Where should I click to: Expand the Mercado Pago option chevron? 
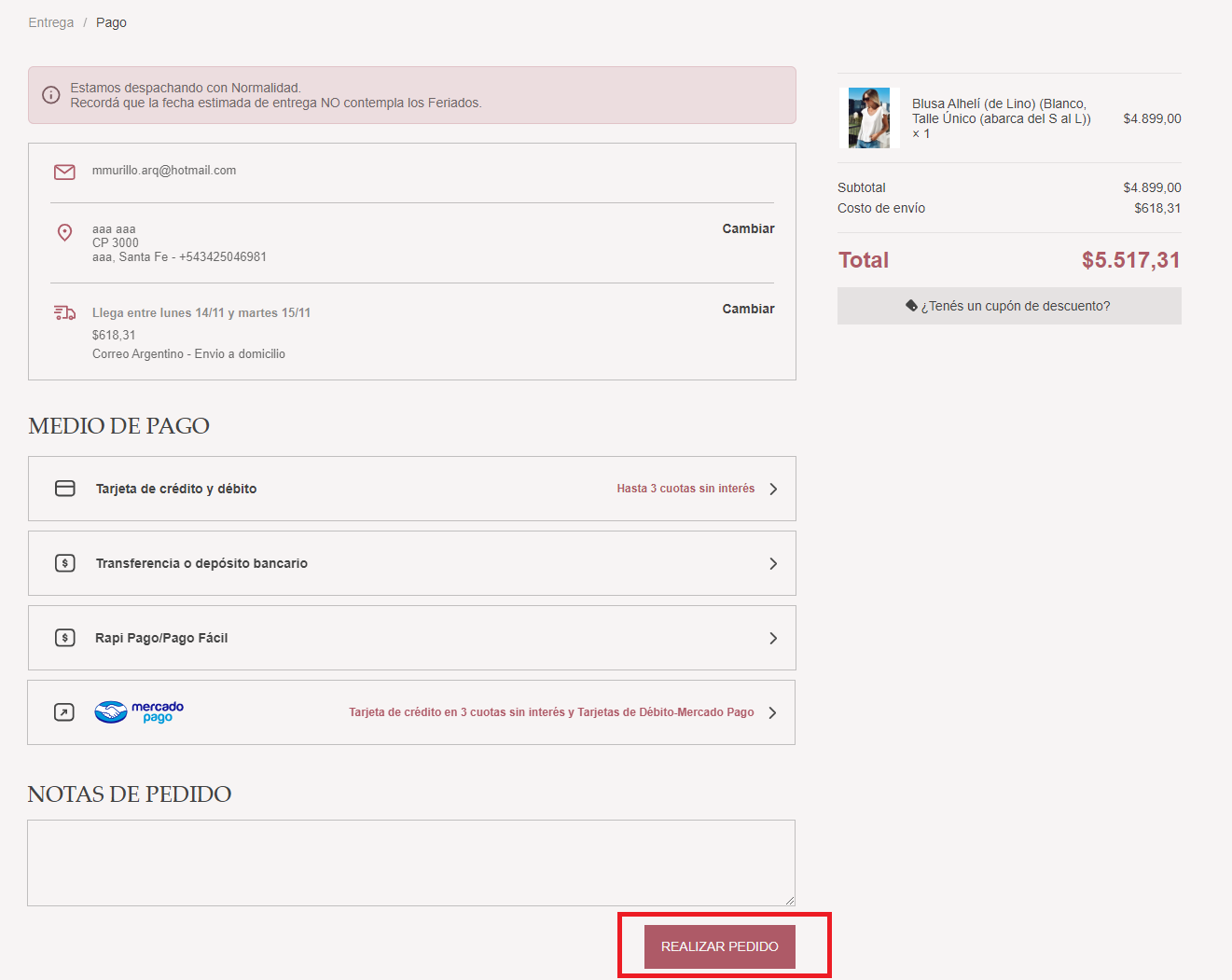tap(772, 712)
